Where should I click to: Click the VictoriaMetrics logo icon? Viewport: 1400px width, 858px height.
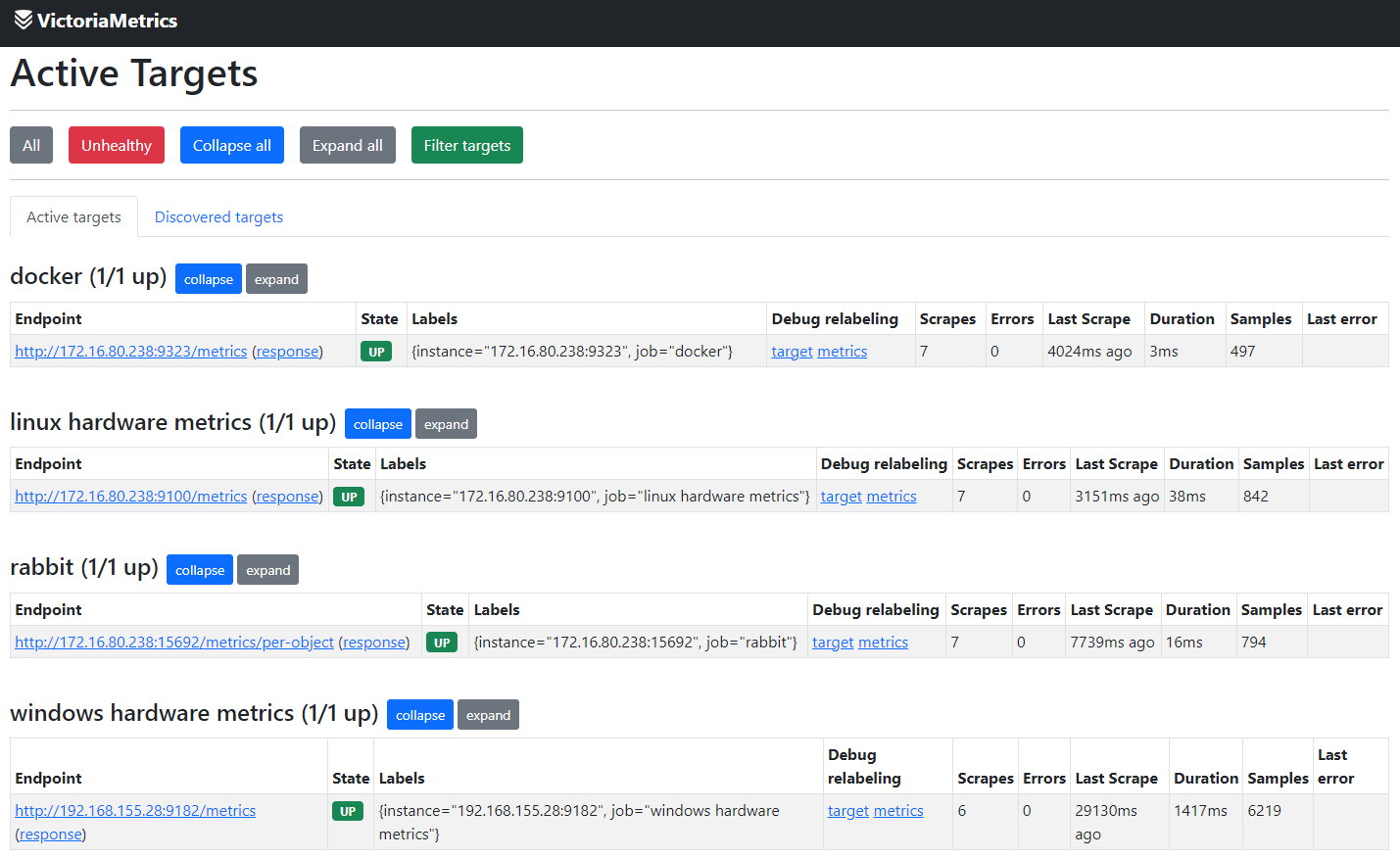point(24,21)
